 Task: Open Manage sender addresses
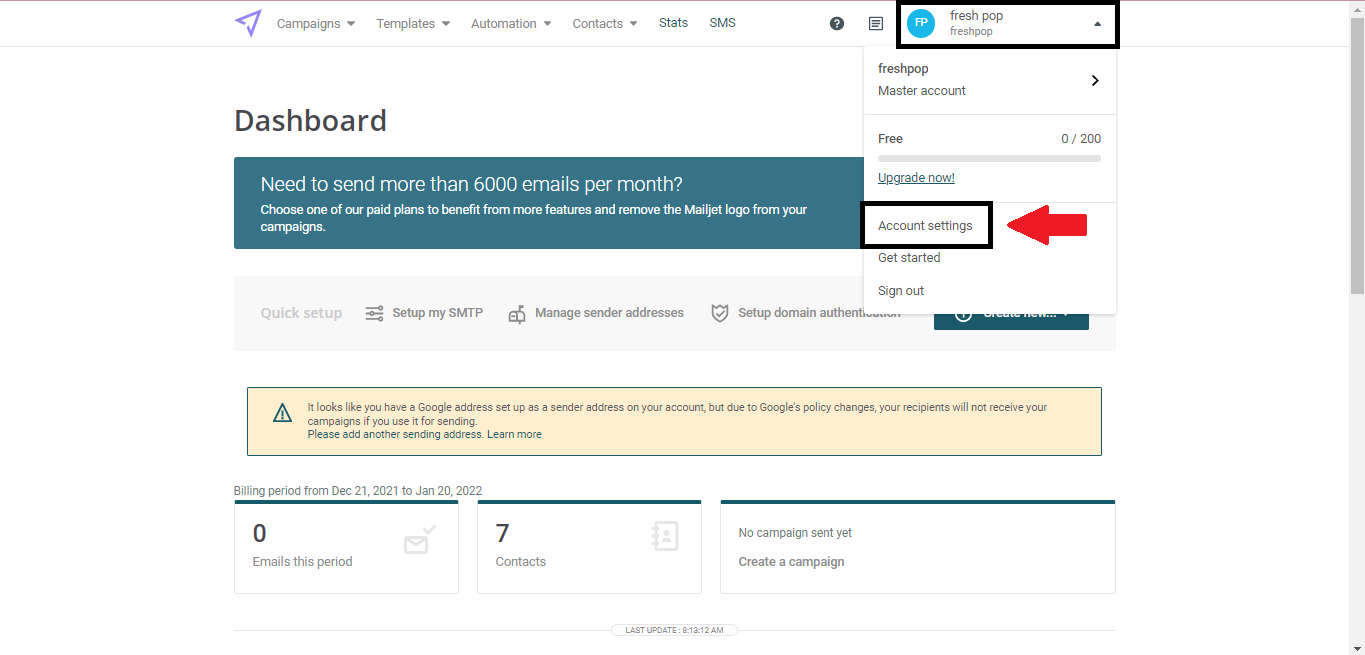[596, 313]
